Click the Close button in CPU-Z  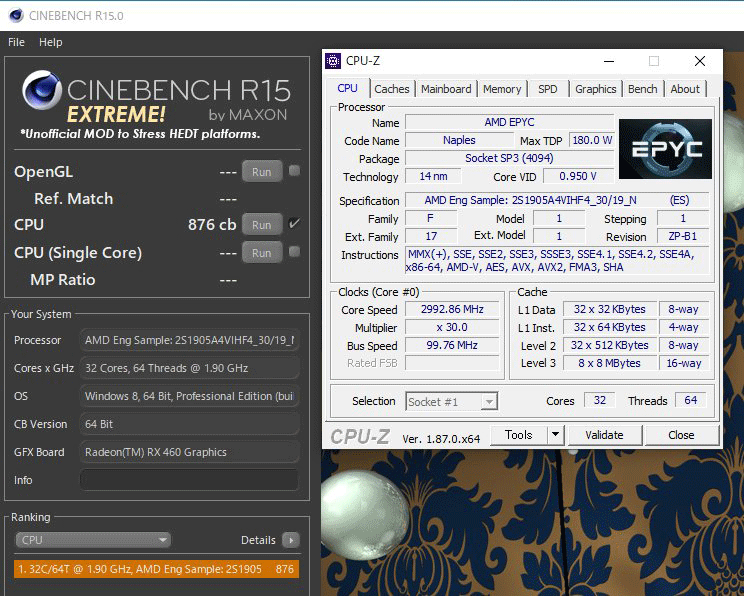pyautogui.click(x=681, y=435)
